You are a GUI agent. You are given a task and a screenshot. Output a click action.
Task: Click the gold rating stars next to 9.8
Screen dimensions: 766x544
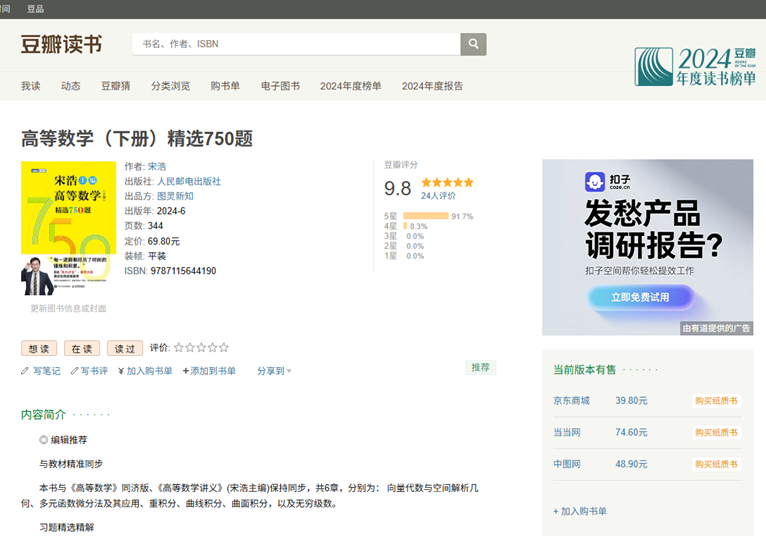pos(447,183)
